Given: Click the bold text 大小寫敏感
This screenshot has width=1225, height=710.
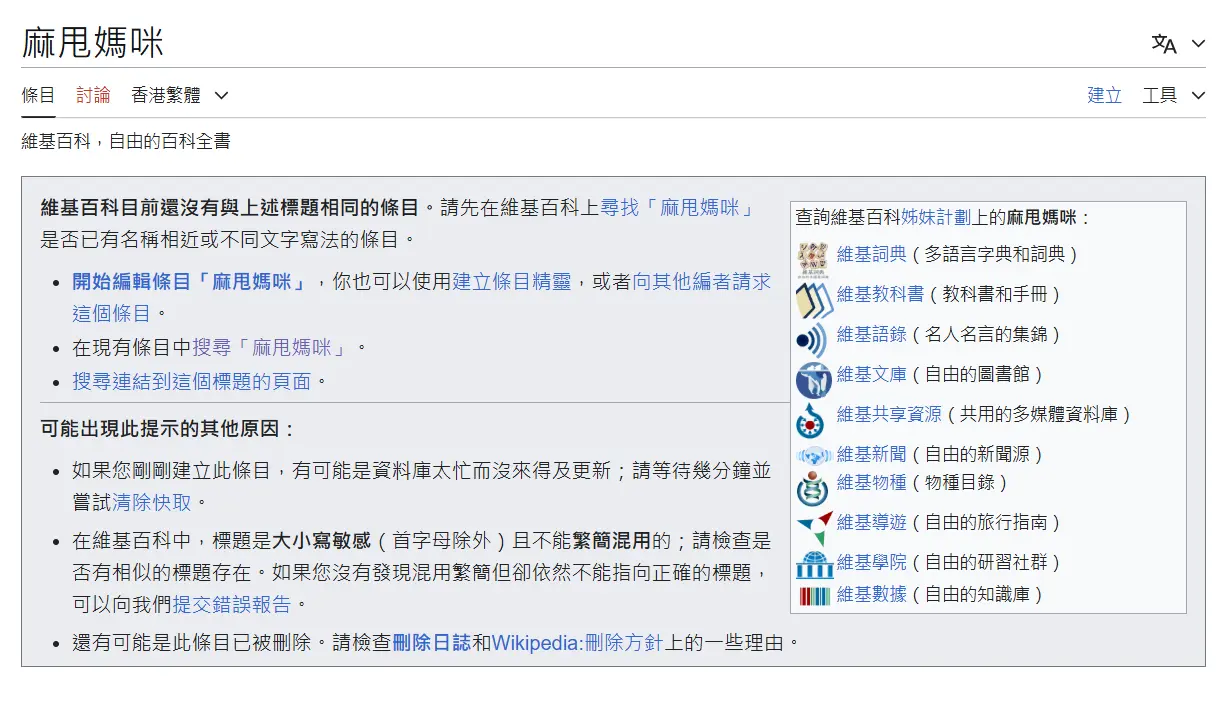Looking at the screenshot, I should click(322, 542).
